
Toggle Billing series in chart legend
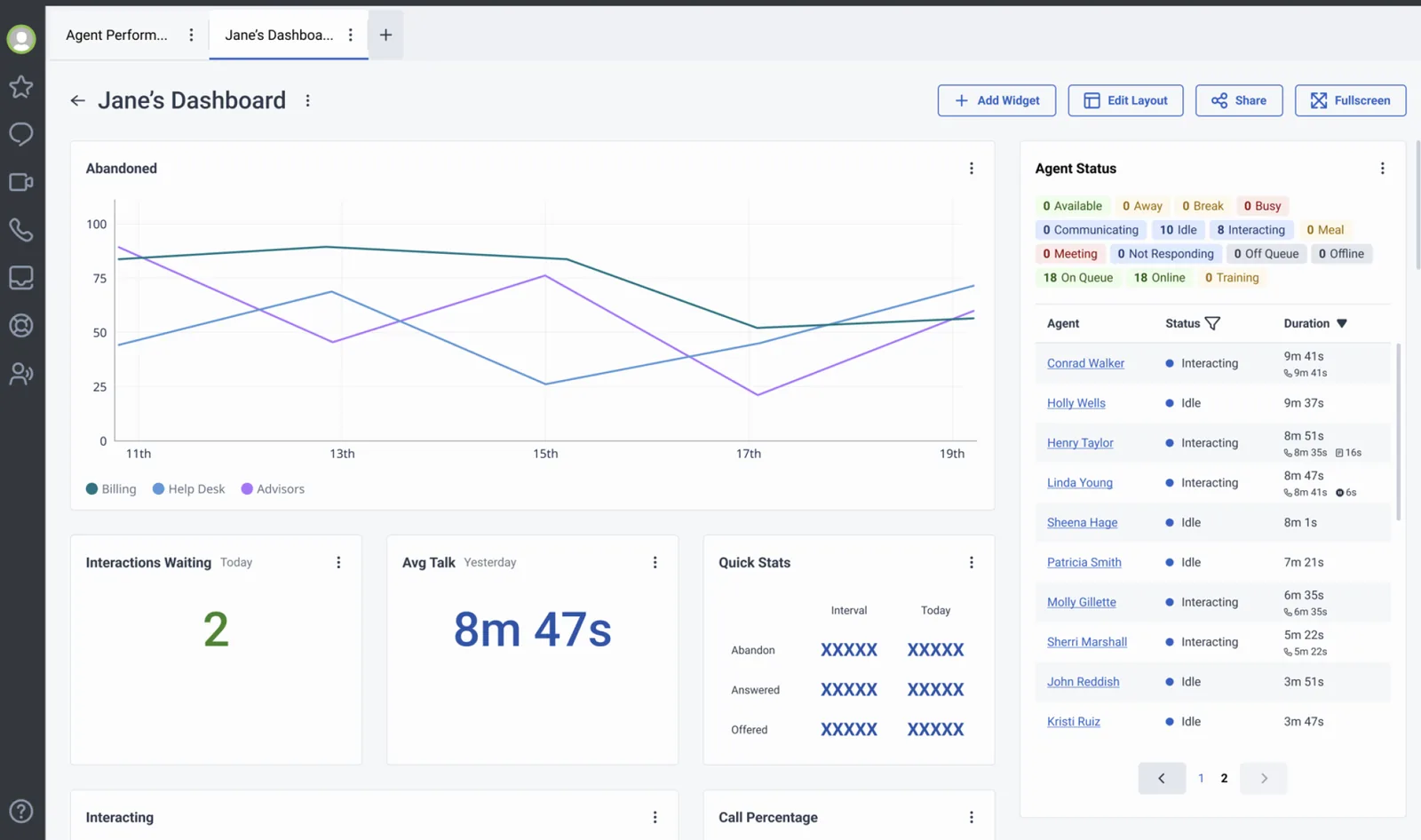[111, 489]
